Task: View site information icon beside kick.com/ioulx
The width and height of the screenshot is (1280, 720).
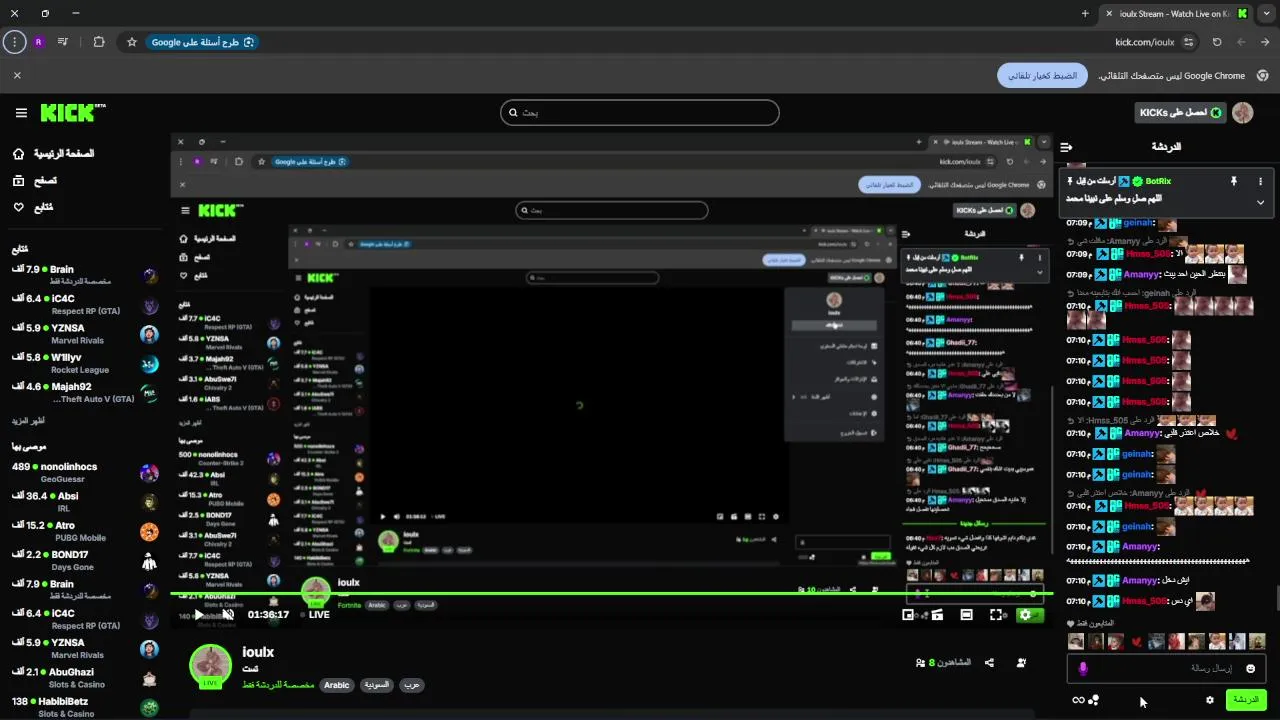Action: tap(1188, 42)
